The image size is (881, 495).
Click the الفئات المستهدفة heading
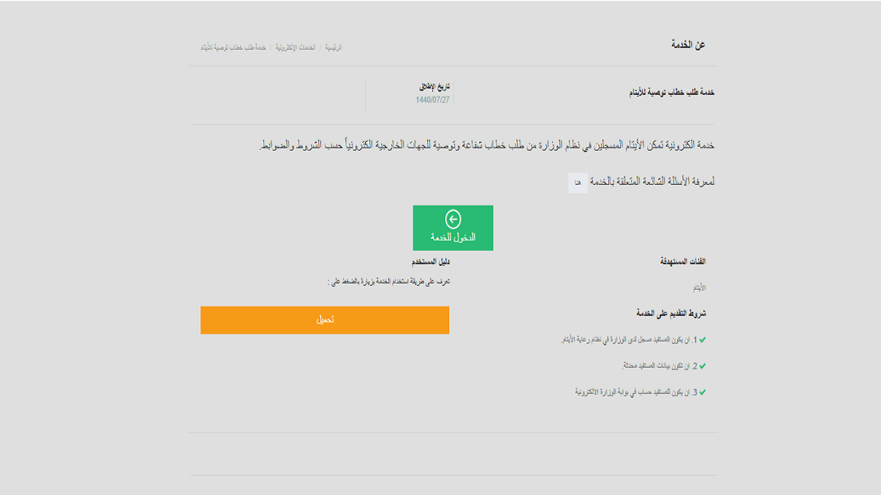683,261
